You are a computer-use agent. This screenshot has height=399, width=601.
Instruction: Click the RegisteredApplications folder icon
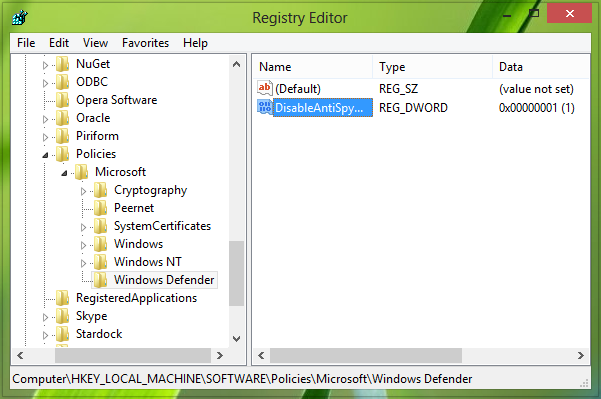tap(62, 298)
